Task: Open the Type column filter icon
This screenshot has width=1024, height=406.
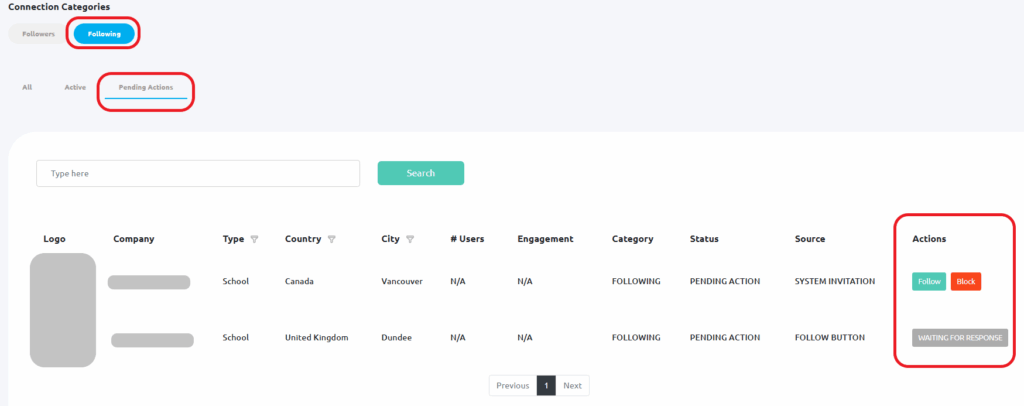Action: [x=254, y=239]
